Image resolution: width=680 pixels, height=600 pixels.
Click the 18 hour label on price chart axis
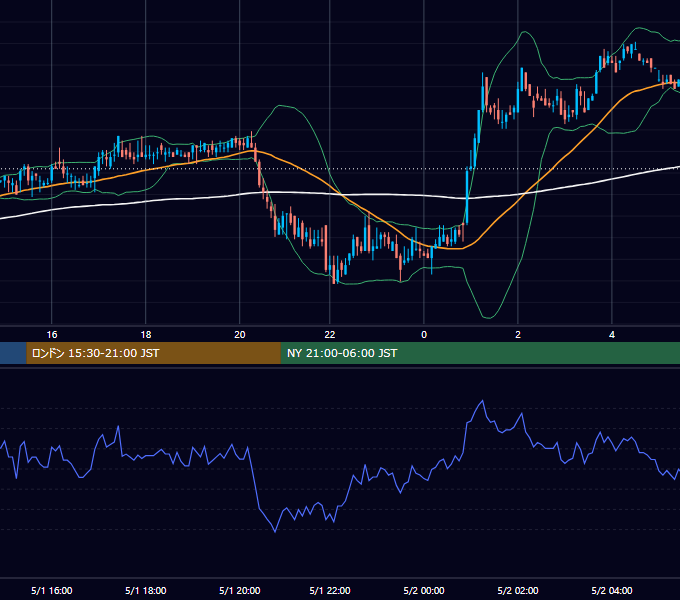[x=146, y=335]
